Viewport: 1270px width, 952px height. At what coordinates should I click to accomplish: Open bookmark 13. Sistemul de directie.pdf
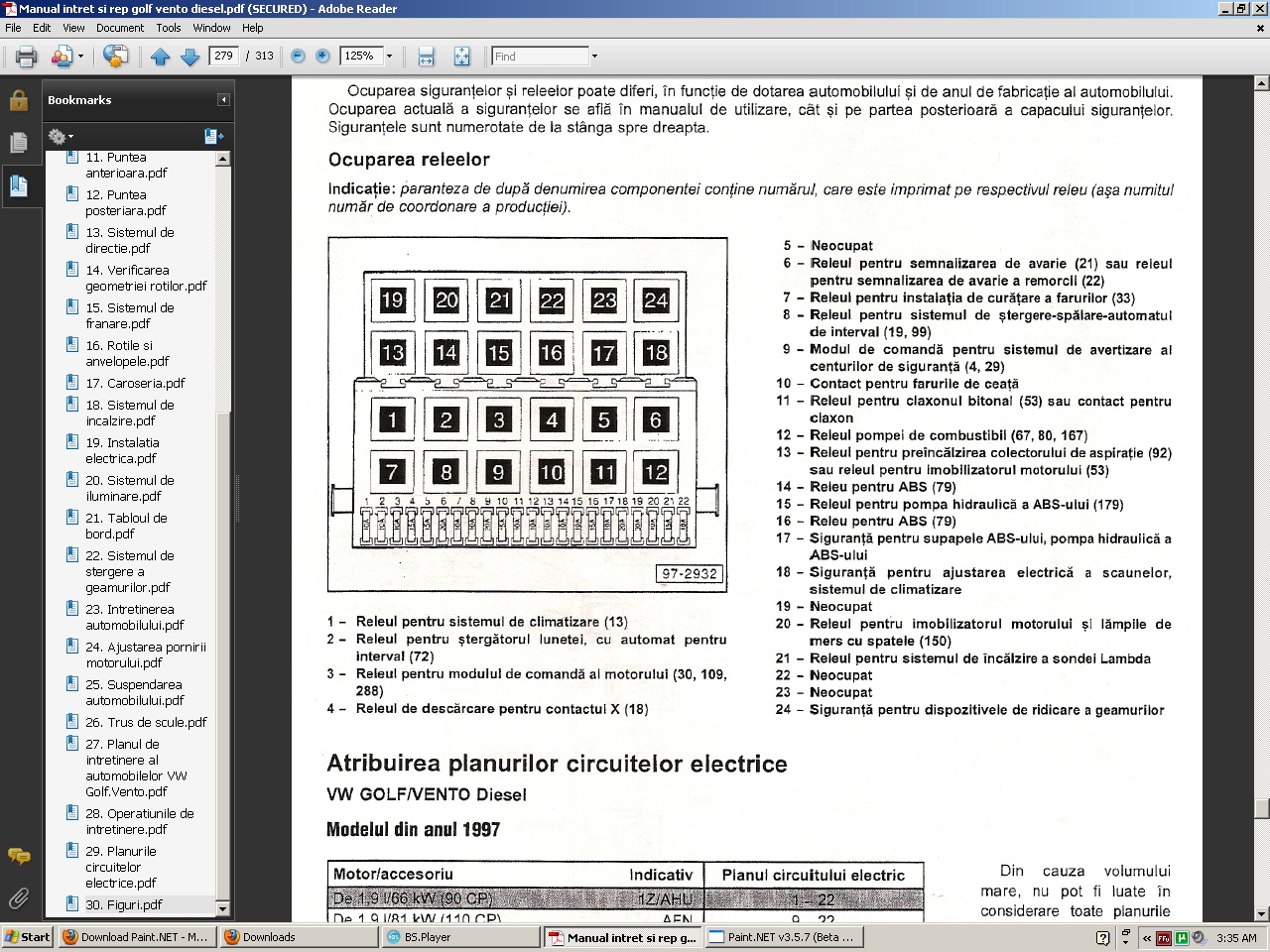click(129, 240)
